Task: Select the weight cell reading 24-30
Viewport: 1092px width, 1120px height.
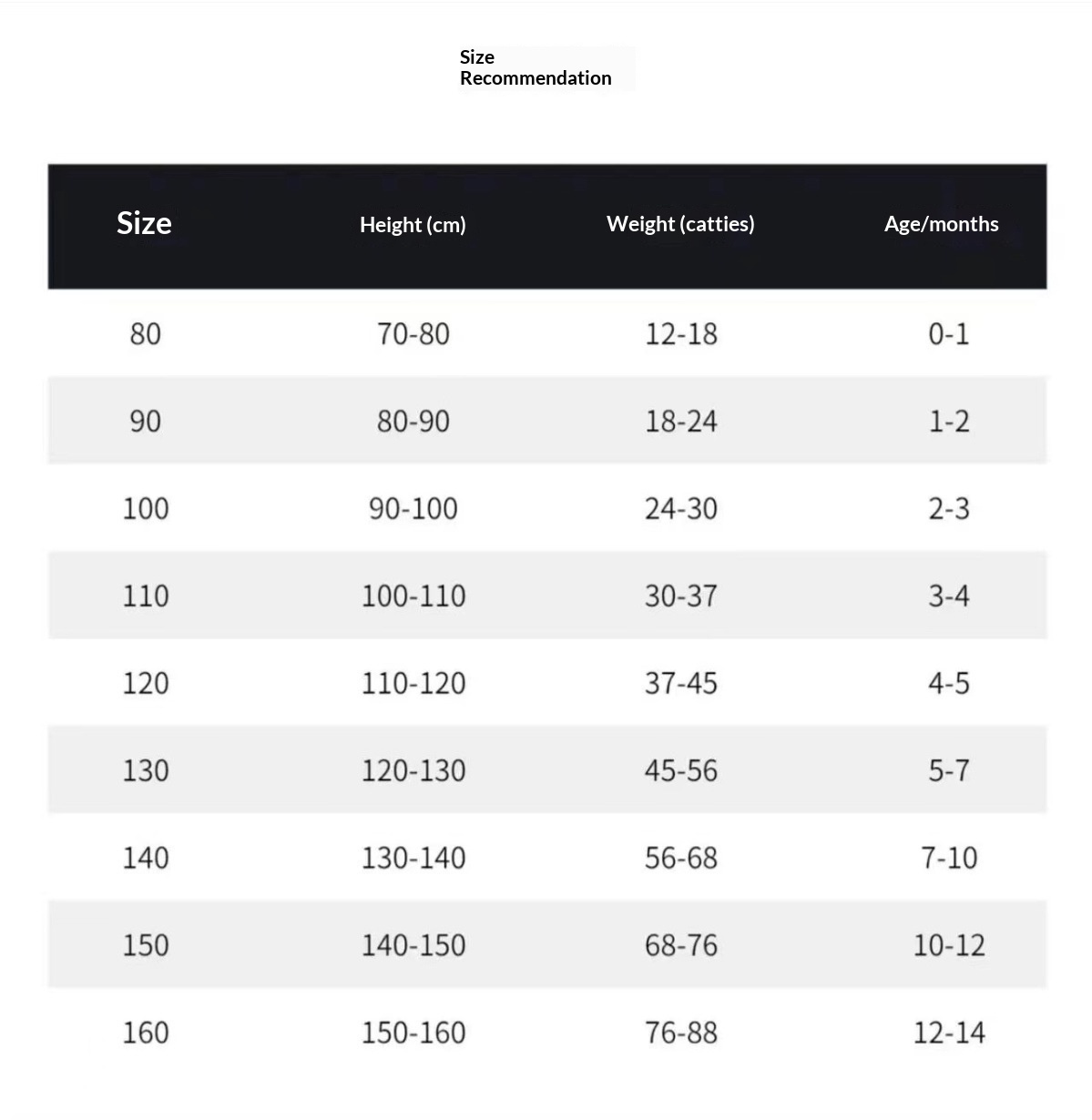Action: coord(681,509)
